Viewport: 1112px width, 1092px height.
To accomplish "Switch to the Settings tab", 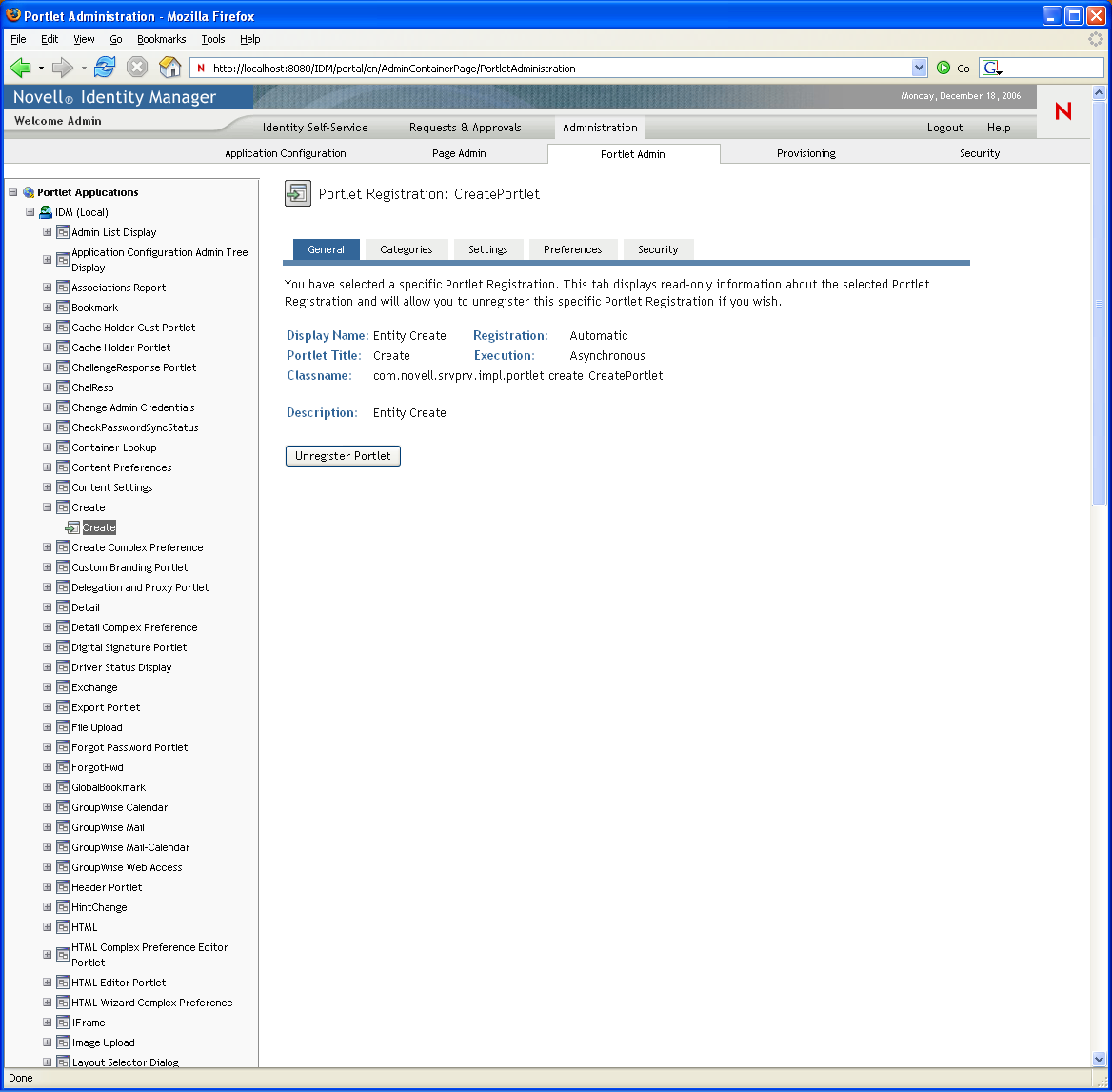I will [x=487, y=249].
